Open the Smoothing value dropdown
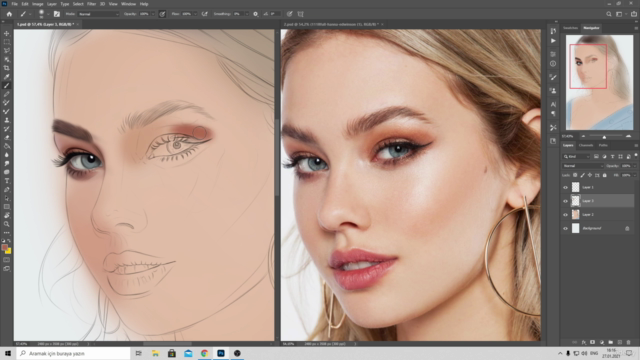Image resolution: width=640 pixels, height=360 pixels. [247, 14]
